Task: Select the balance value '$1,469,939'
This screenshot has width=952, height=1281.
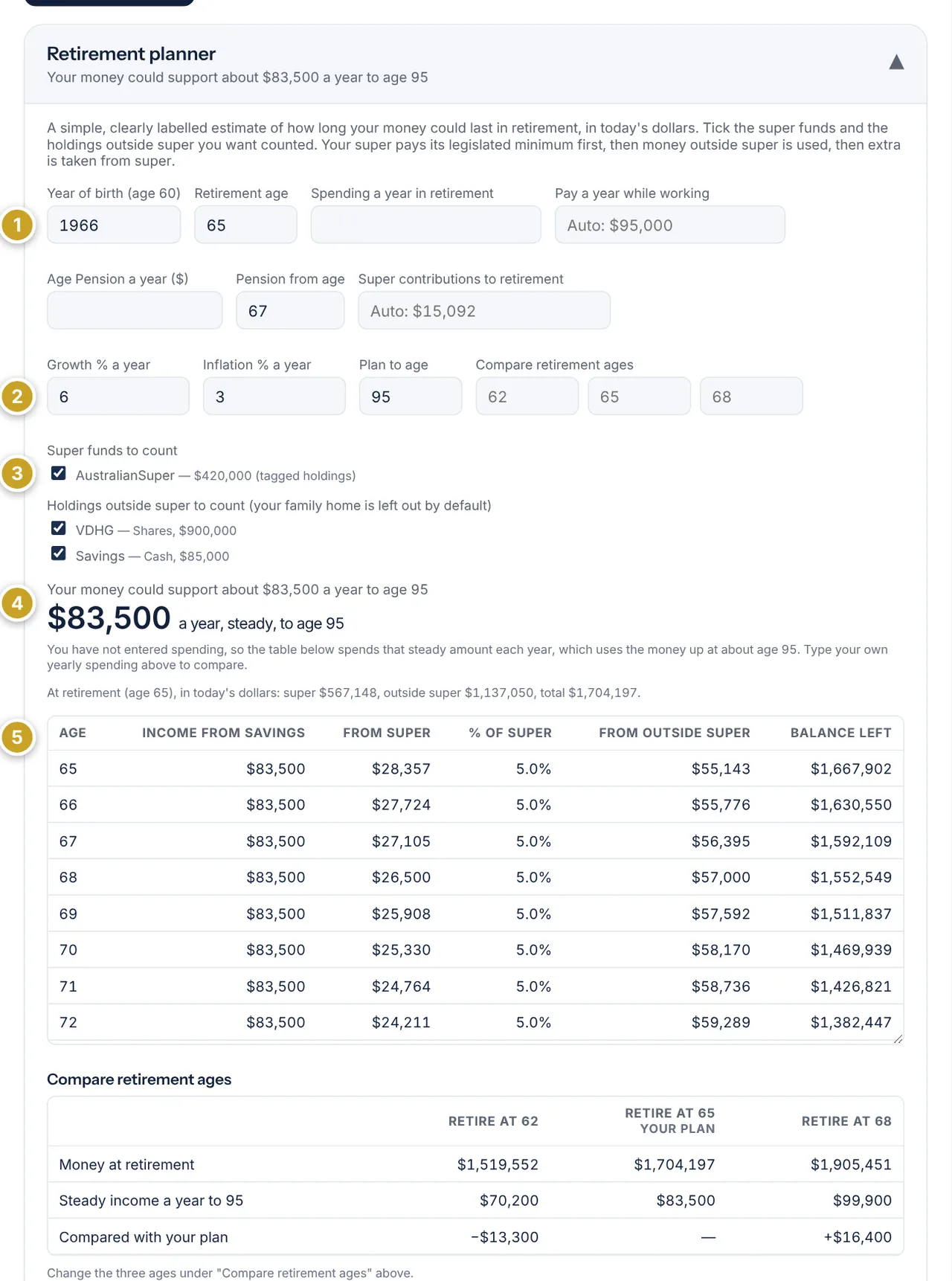Action: point(851,950)
